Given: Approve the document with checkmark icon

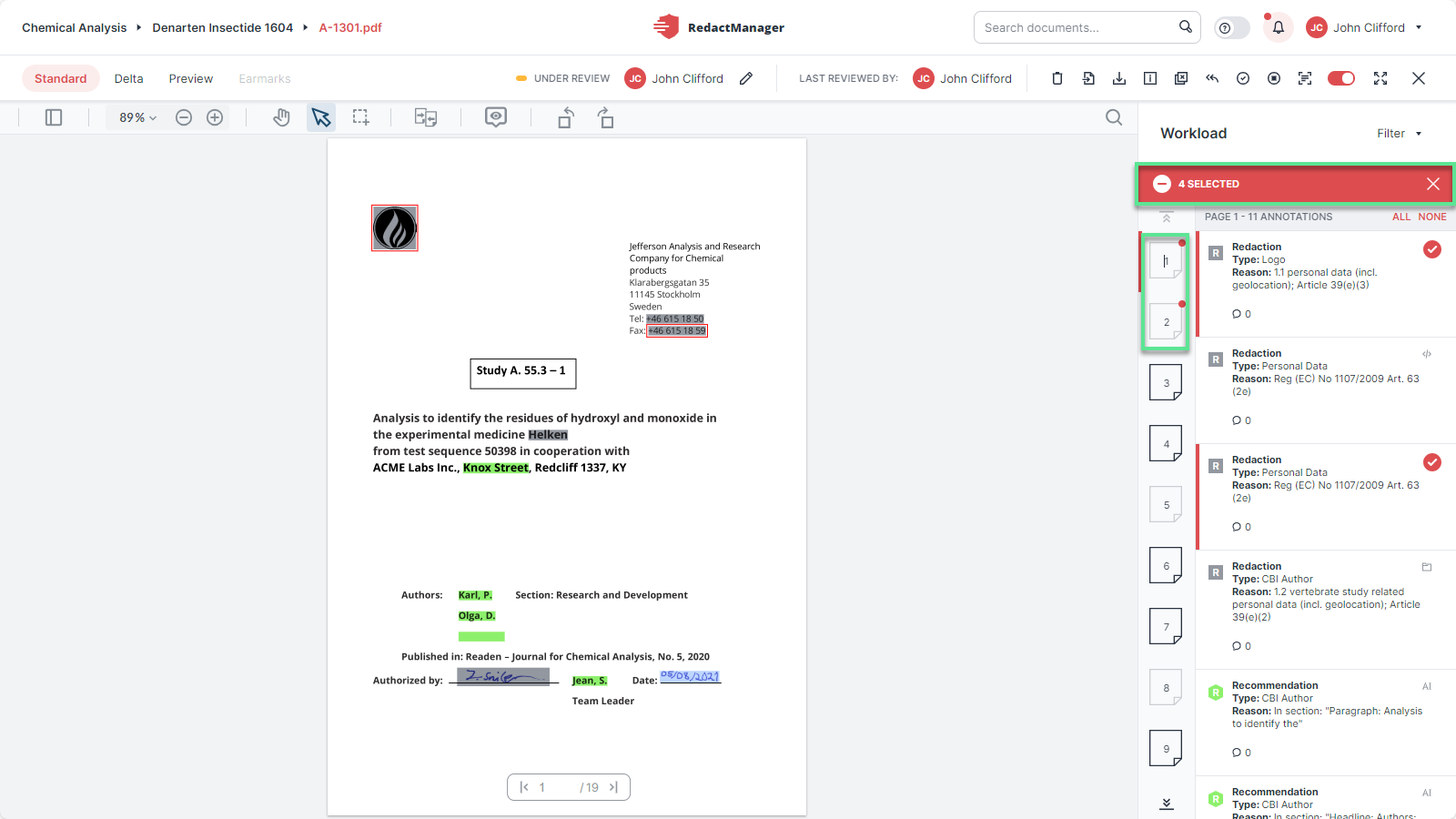Looking at the screenshot, I should pos(1243,78).
